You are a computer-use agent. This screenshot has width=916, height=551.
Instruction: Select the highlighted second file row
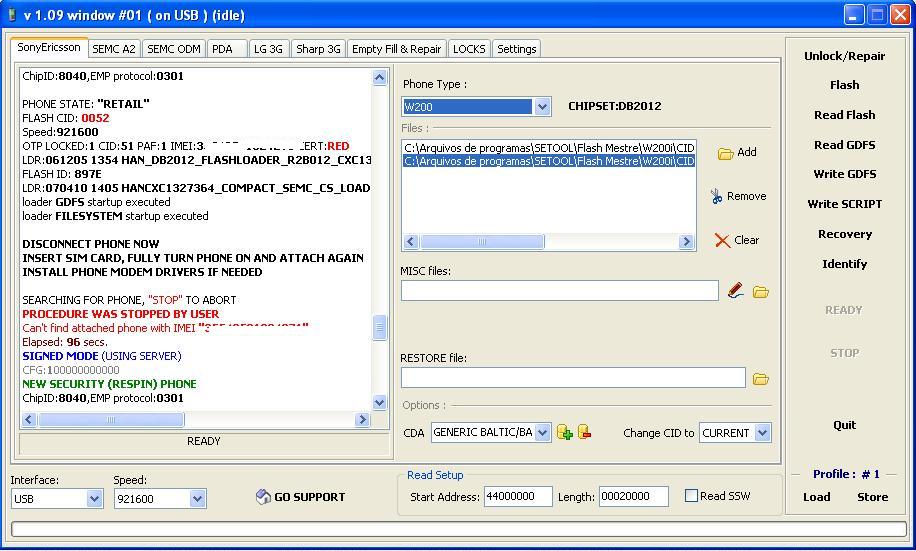coord(549,161)
